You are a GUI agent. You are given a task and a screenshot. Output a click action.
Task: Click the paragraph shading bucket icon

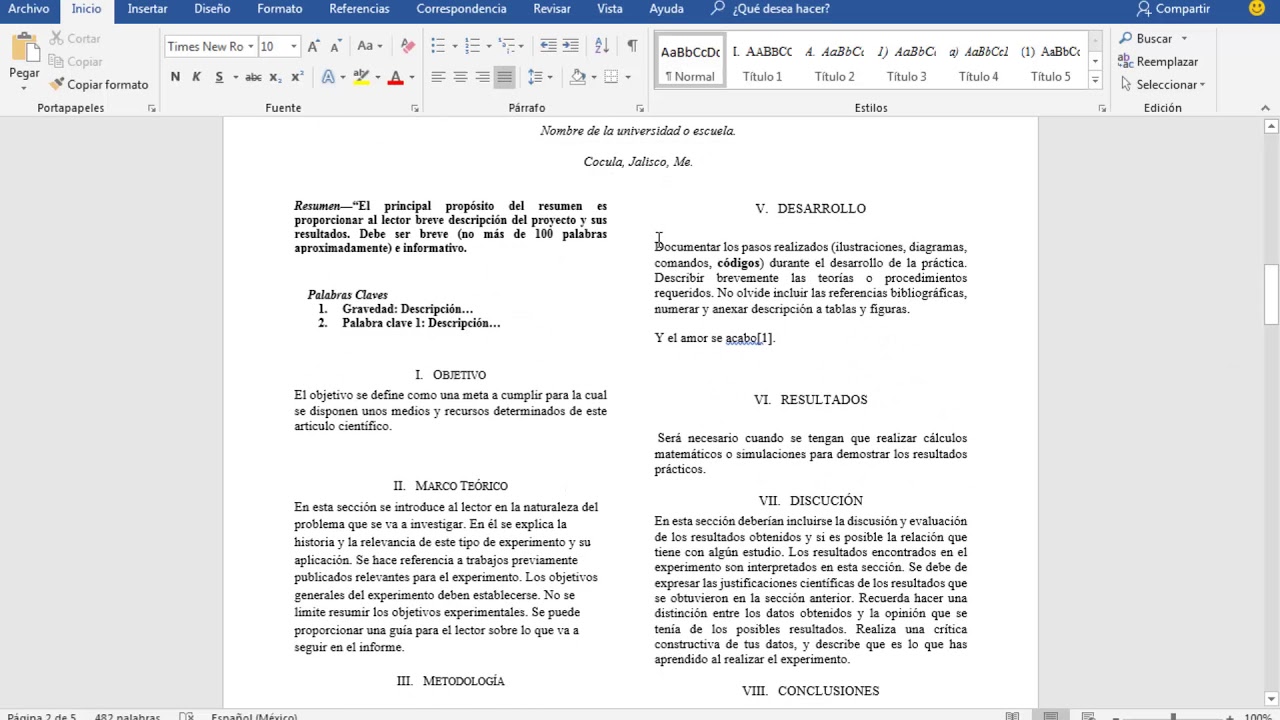tap(578, 77)
